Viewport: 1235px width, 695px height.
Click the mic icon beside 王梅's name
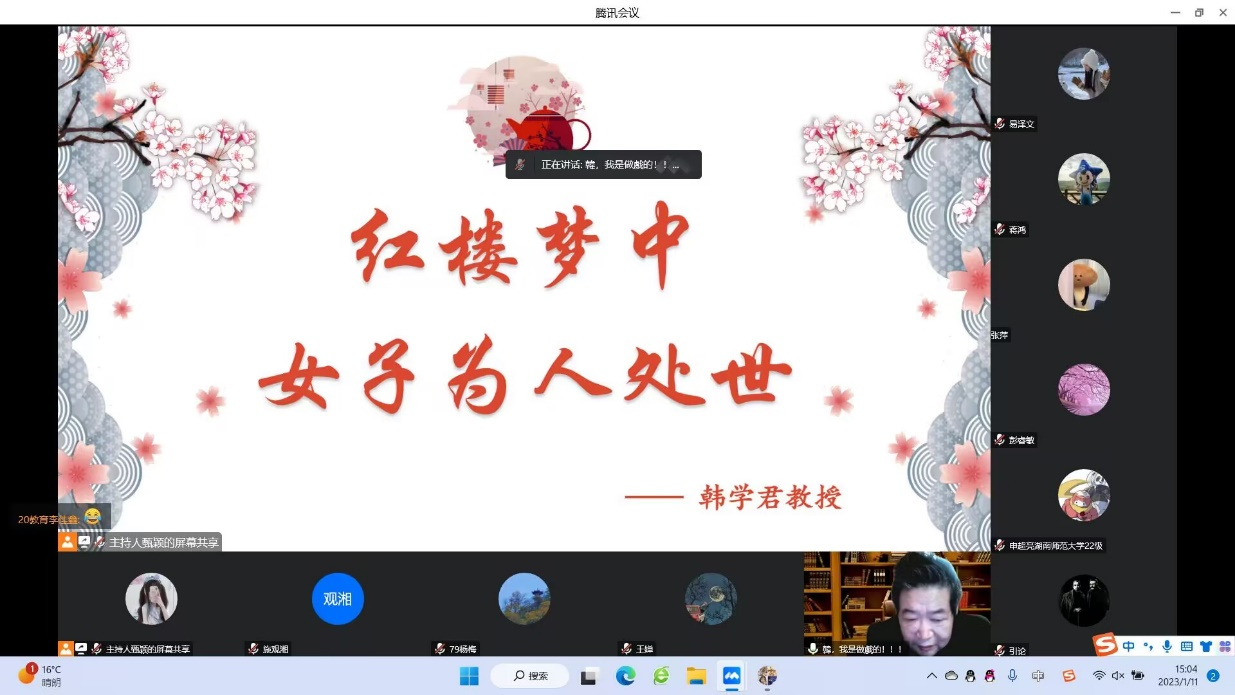pyautogui.click(x=626, y=649)
